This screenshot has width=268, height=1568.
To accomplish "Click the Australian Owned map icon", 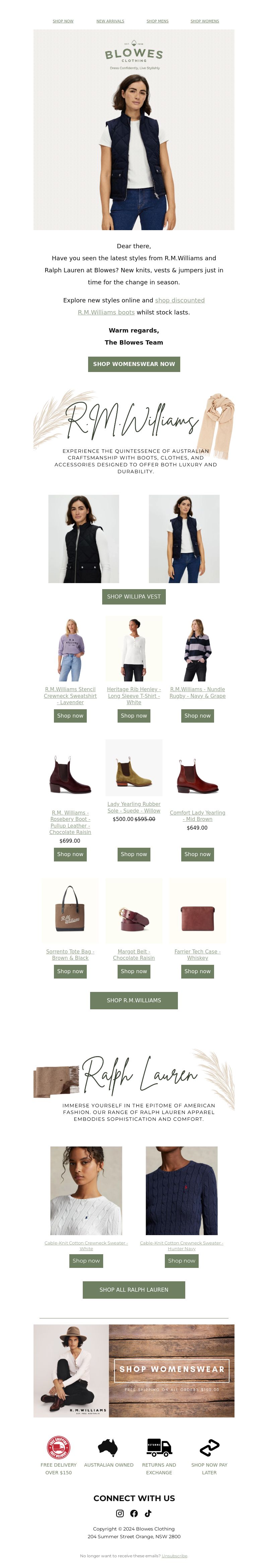I will pyautogui.click(x=109, y=1447).
